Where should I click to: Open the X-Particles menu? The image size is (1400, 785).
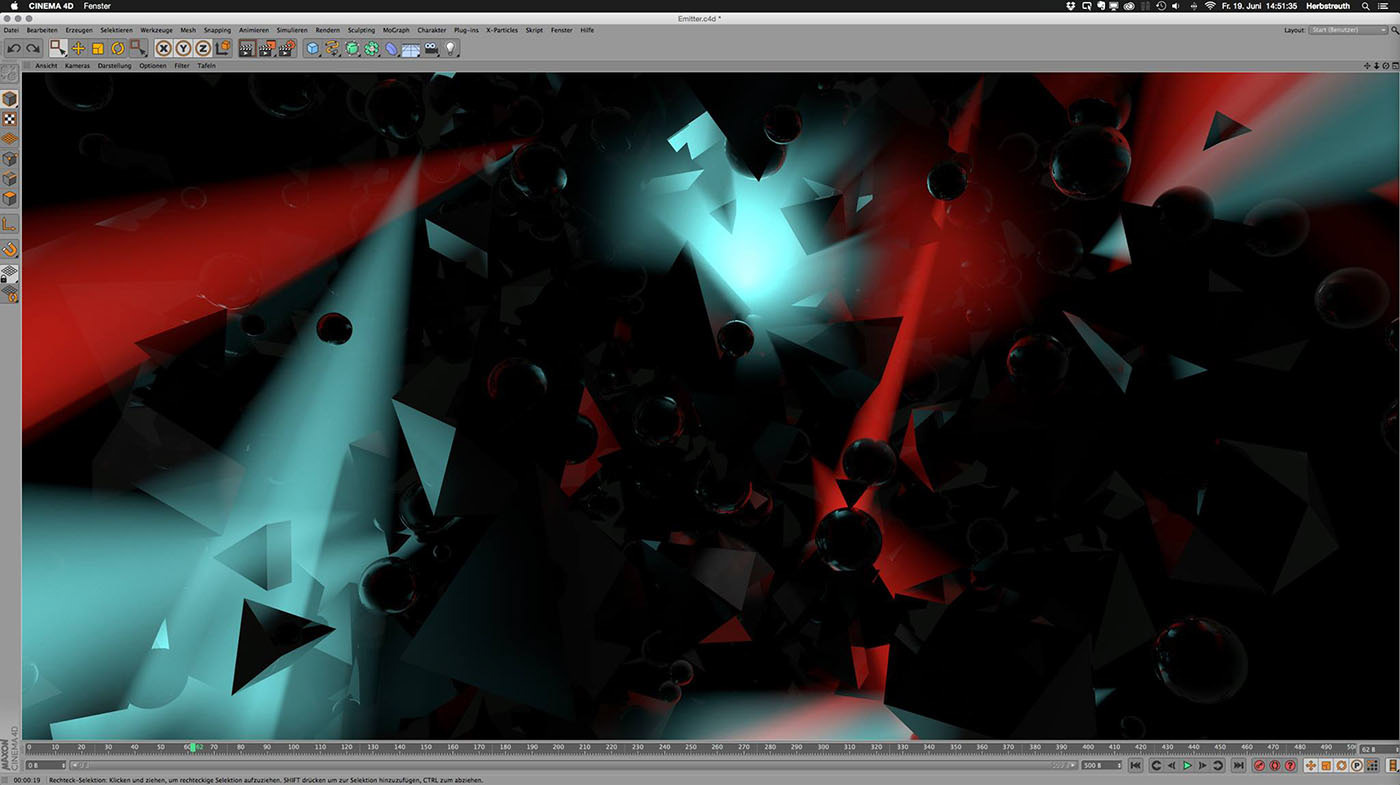(x=502, y=30)
